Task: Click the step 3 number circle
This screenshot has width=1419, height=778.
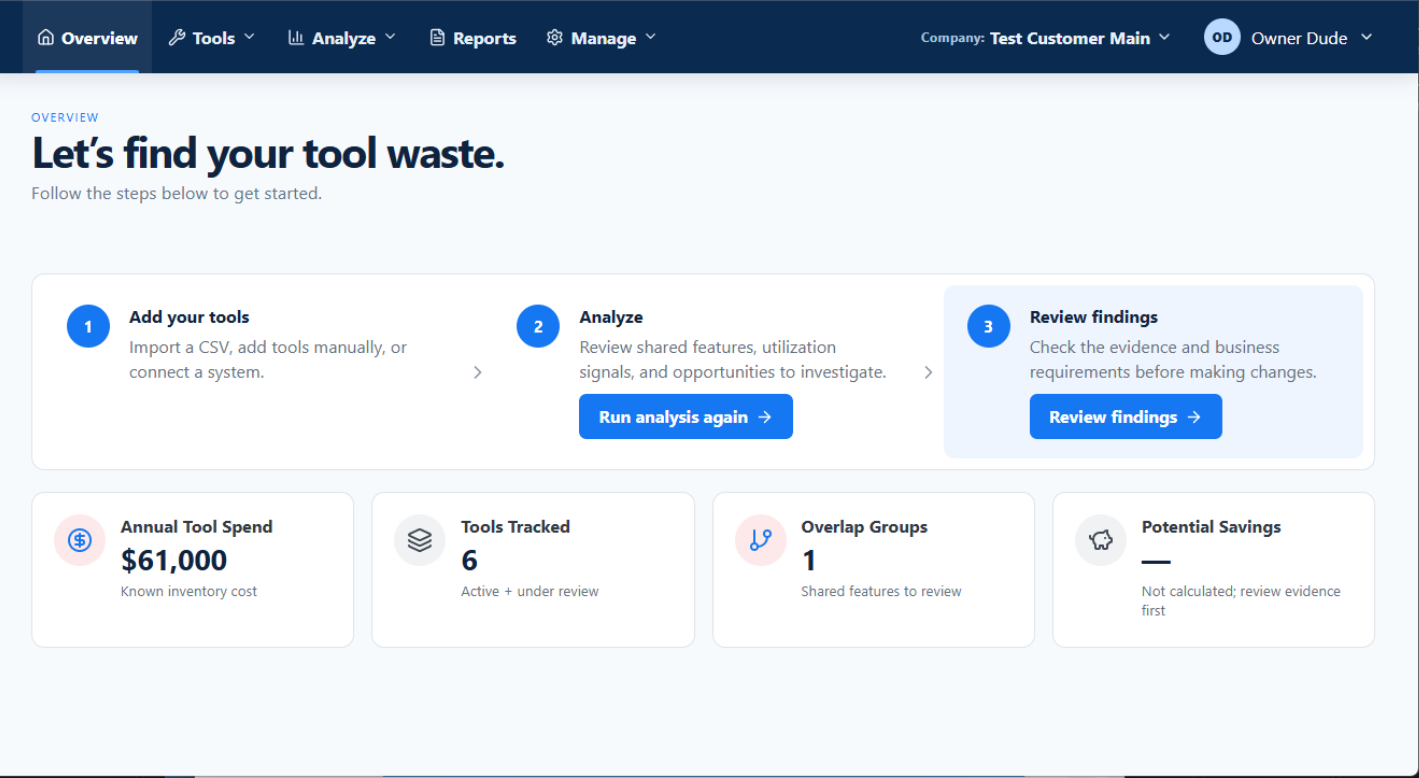Action: click(x=989, y=327)
